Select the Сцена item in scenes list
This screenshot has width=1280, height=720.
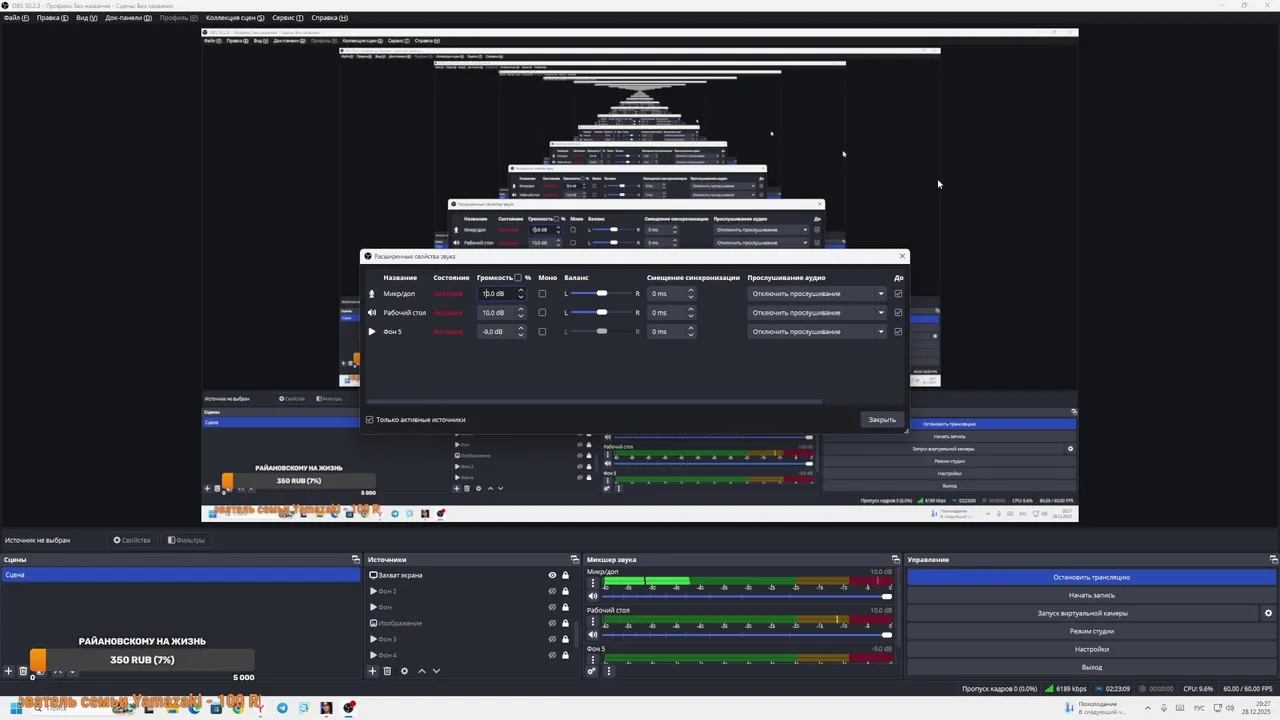pyautogui.click(x=180, y=575)
